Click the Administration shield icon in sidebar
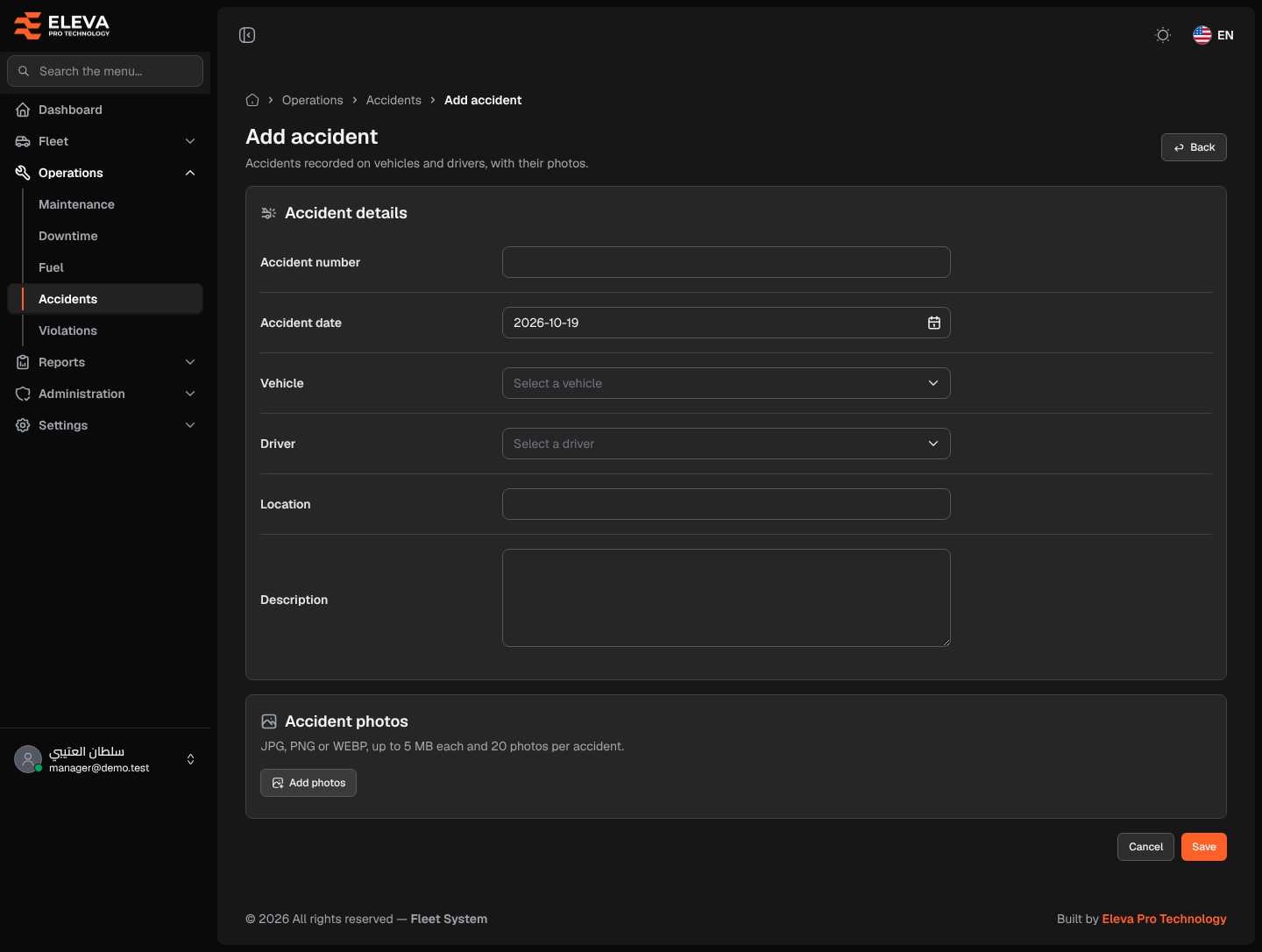1262x952 pixels. tap(23, 394)
